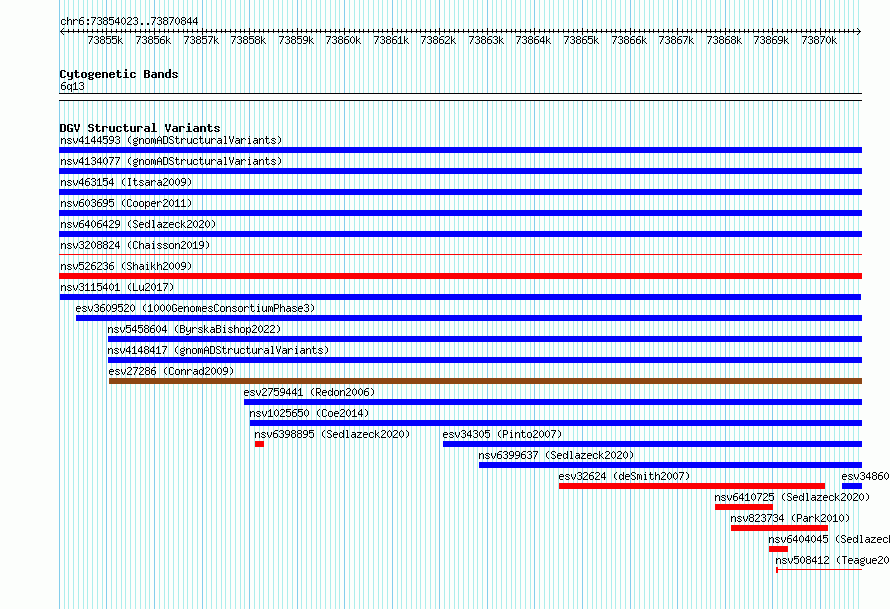
Task: Click the thin red nsv3208824 line
Action: click(x=460, y=254)
